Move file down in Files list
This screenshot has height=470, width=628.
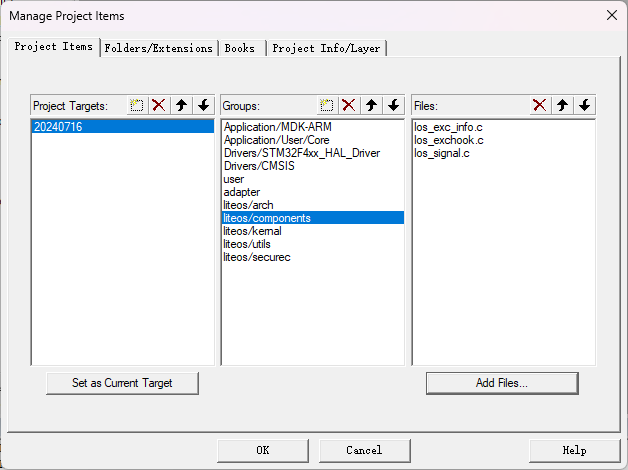[585, 106]
